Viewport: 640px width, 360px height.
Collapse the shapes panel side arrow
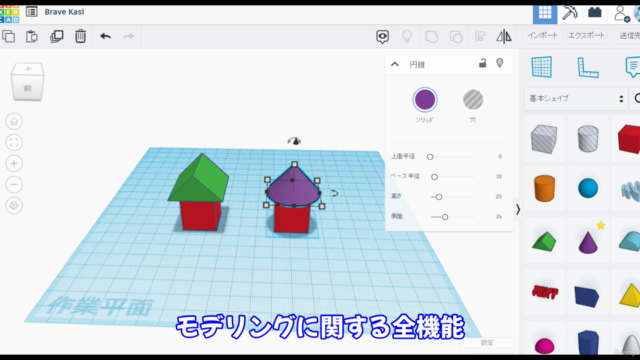tap(518, 209)
